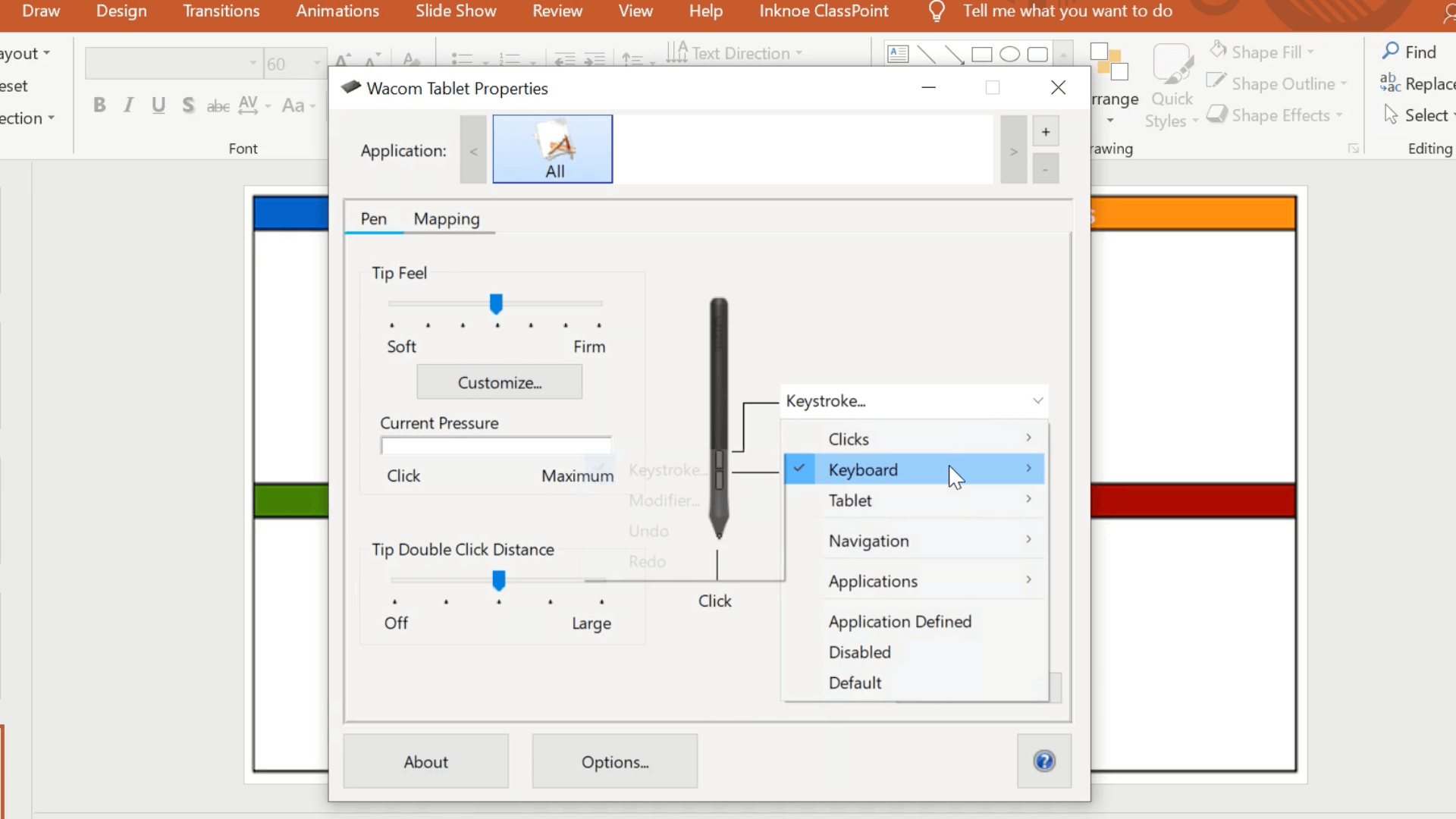The width and height of the screenshot is (1456, 819).
Task: Click the Tip Feel slider thumb
Action: [496, 304]
